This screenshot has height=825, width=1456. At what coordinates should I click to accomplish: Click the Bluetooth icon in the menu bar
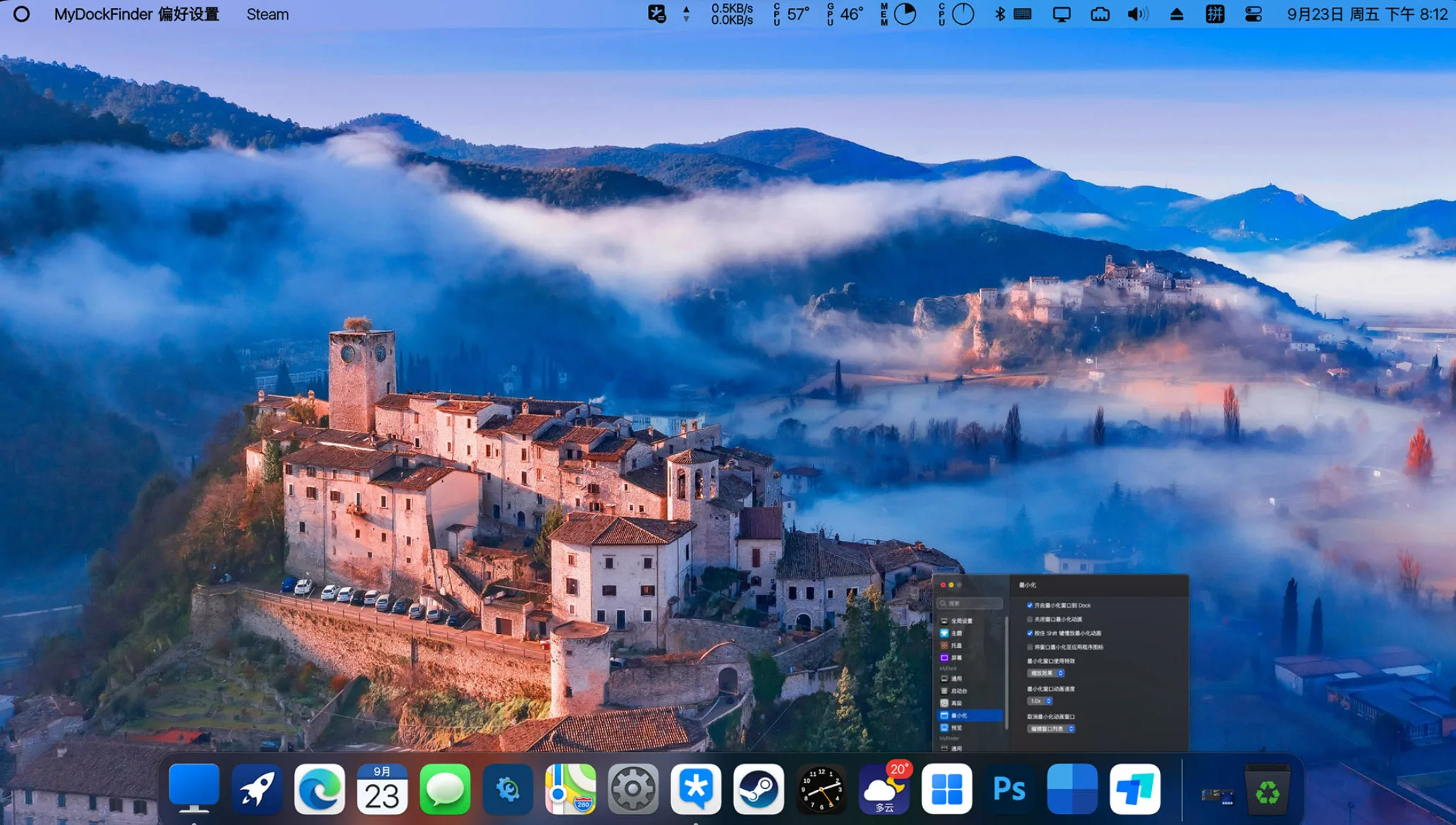(998, 13)
